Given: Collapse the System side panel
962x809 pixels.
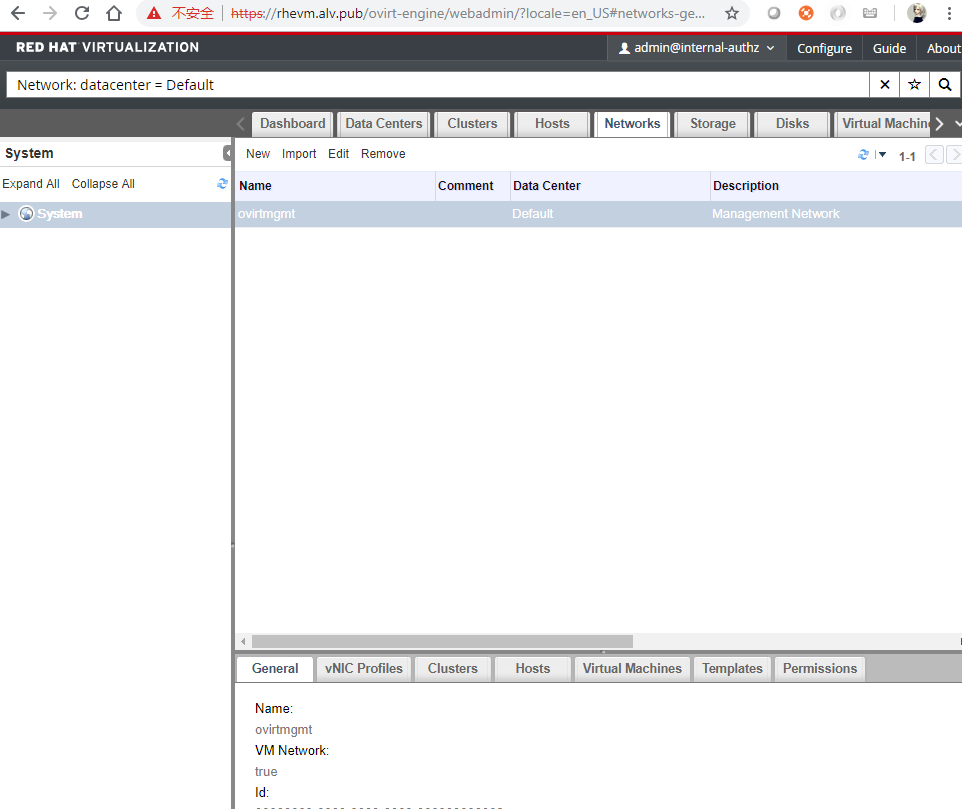Looking at the screenshot, I should tap(227, 153).
